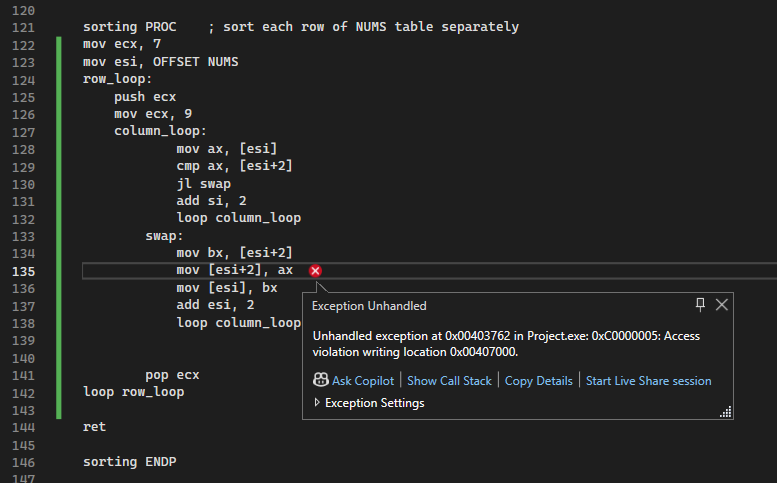Screen dimensions: 777x483
Task: Click line number 146 in the gutter
Action: 23,463
